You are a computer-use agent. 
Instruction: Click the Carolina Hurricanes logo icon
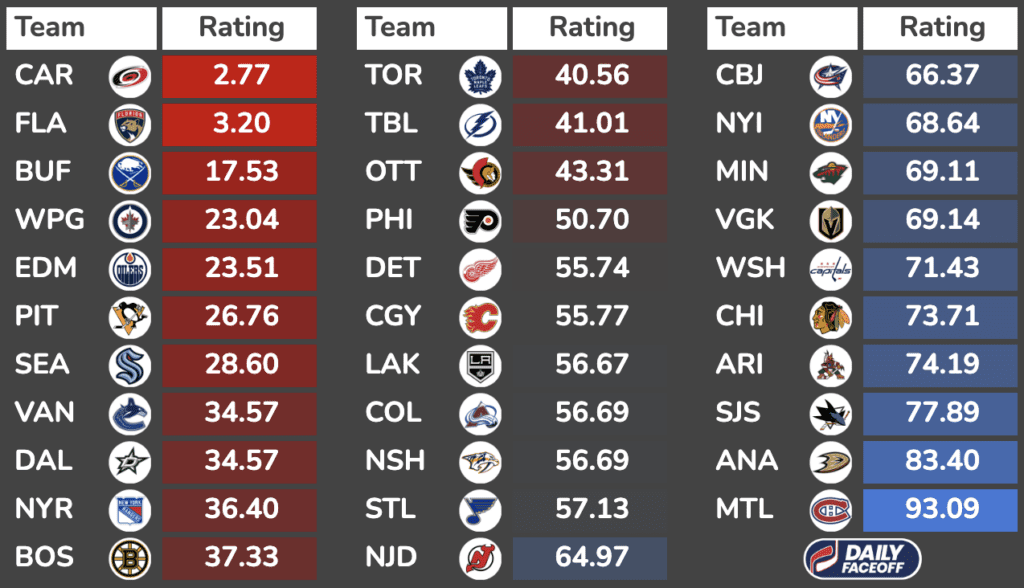(130, 76)
